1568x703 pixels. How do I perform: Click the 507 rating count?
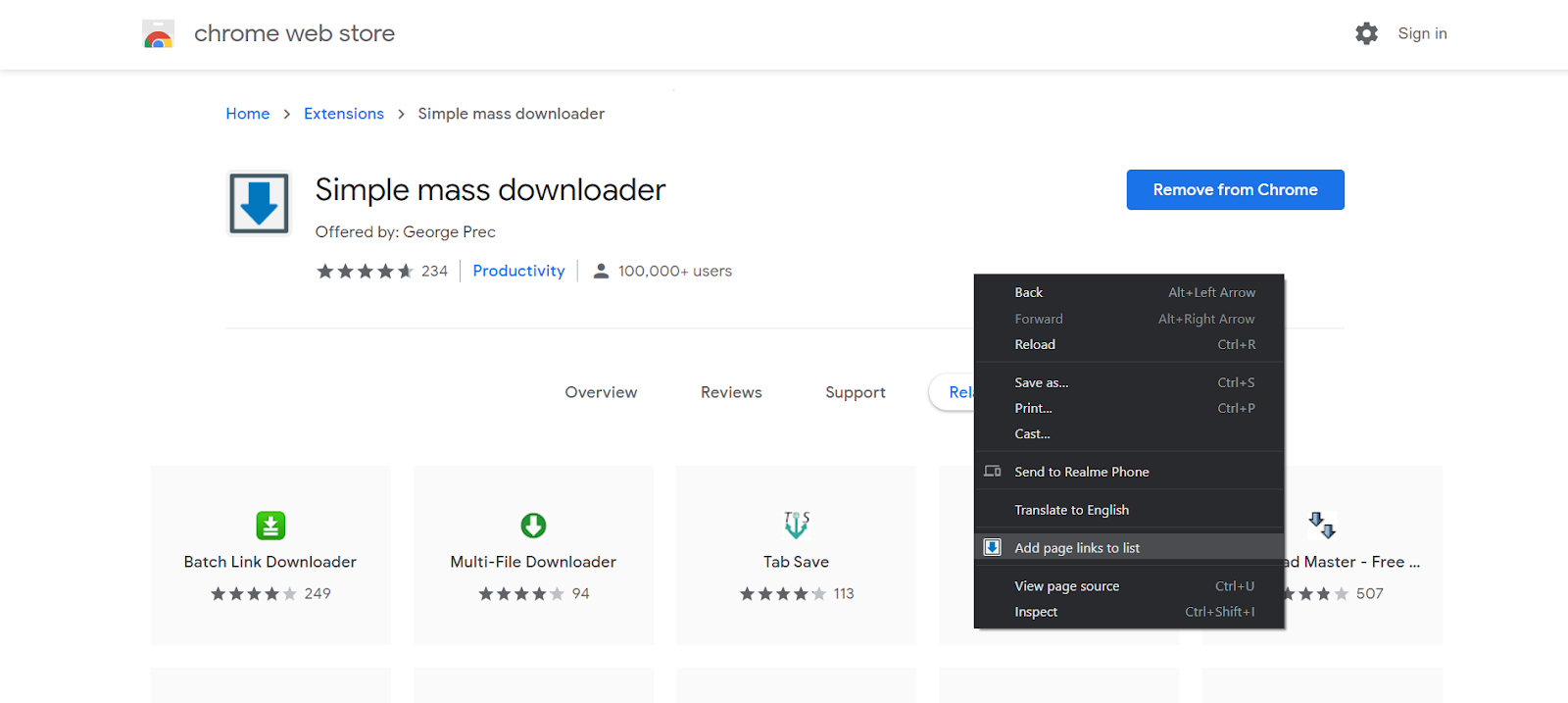coord(1370,593)
